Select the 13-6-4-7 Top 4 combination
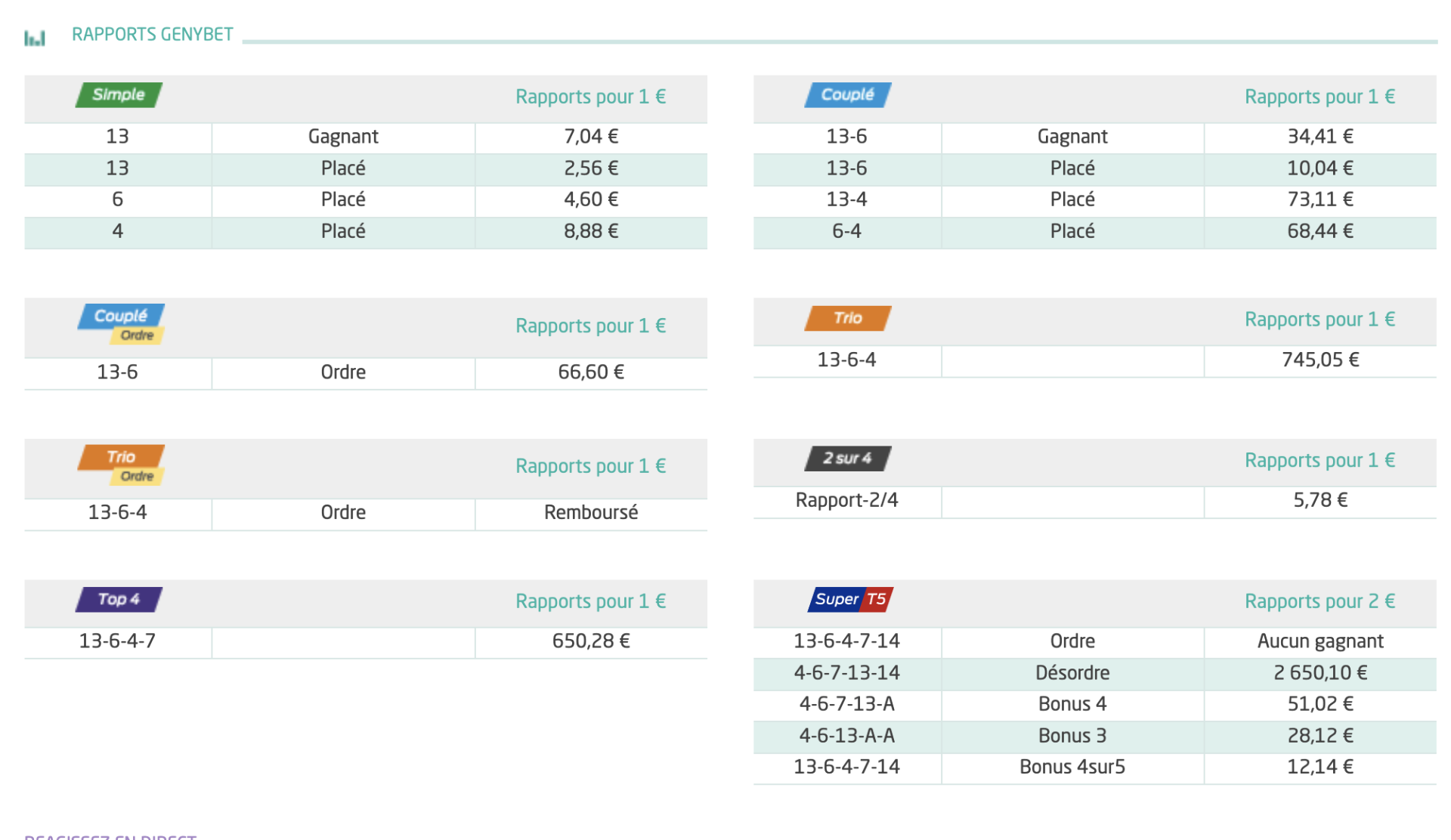1451x840 pixels. pos(117,641)
